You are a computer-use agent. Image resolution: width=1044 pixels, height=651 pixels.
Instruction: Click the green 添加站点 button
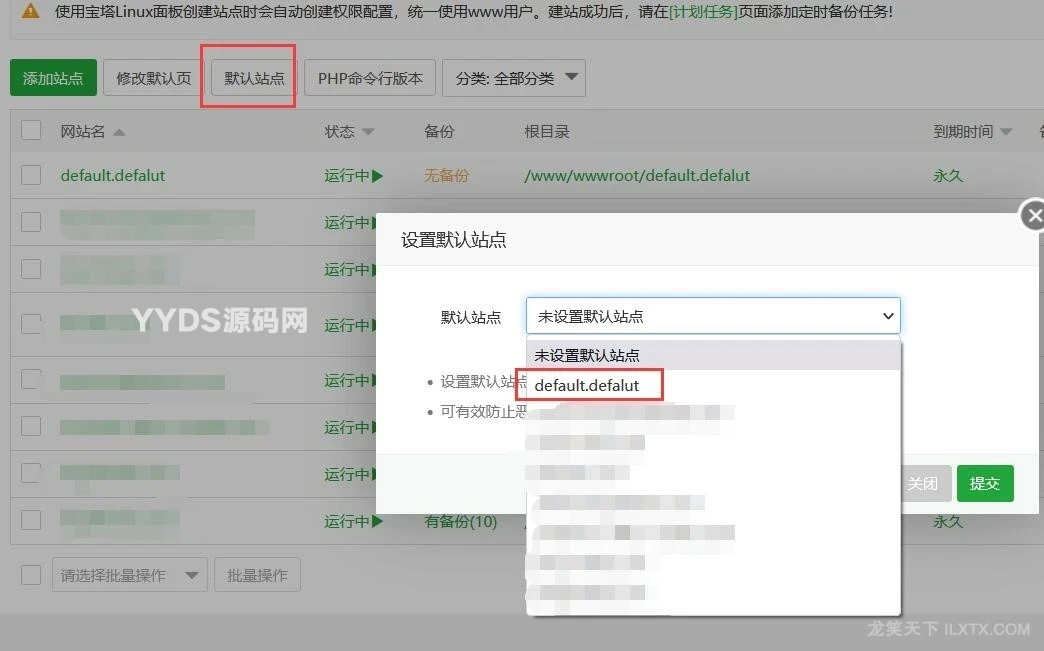(53, 78)
